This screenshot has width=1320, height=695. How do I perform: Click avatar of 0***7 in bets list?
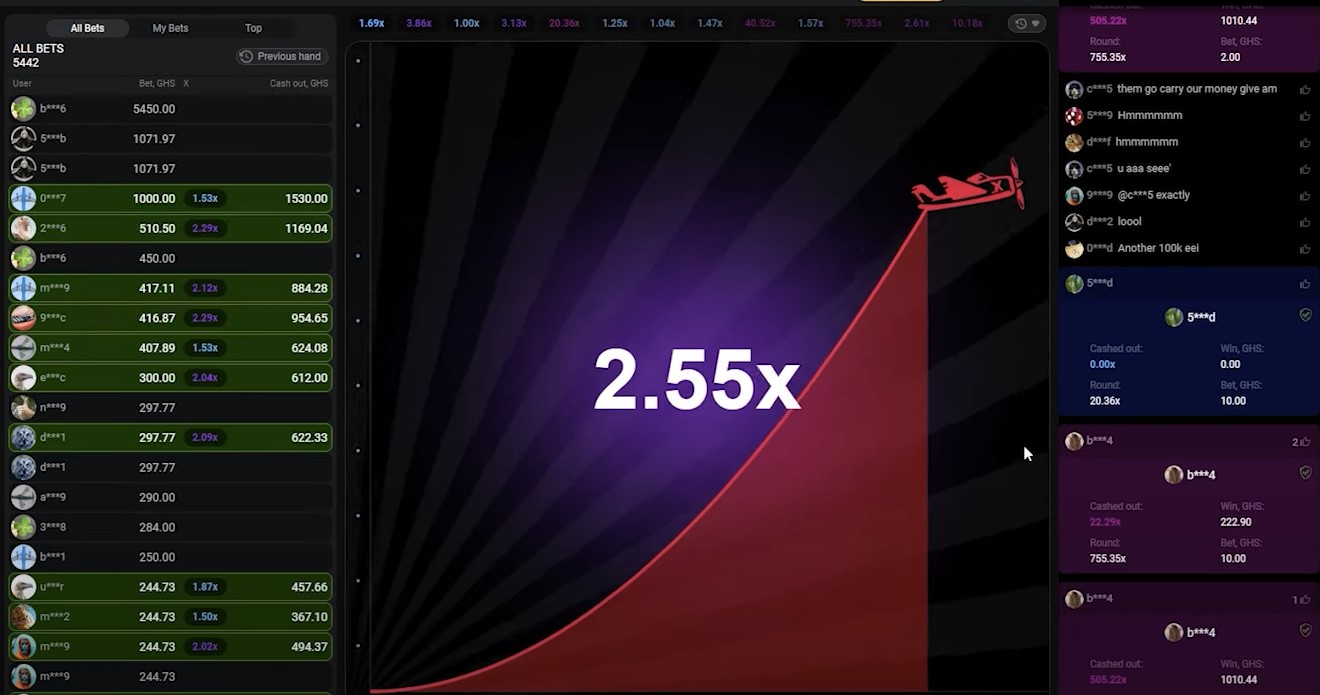[x=23, y=198]
